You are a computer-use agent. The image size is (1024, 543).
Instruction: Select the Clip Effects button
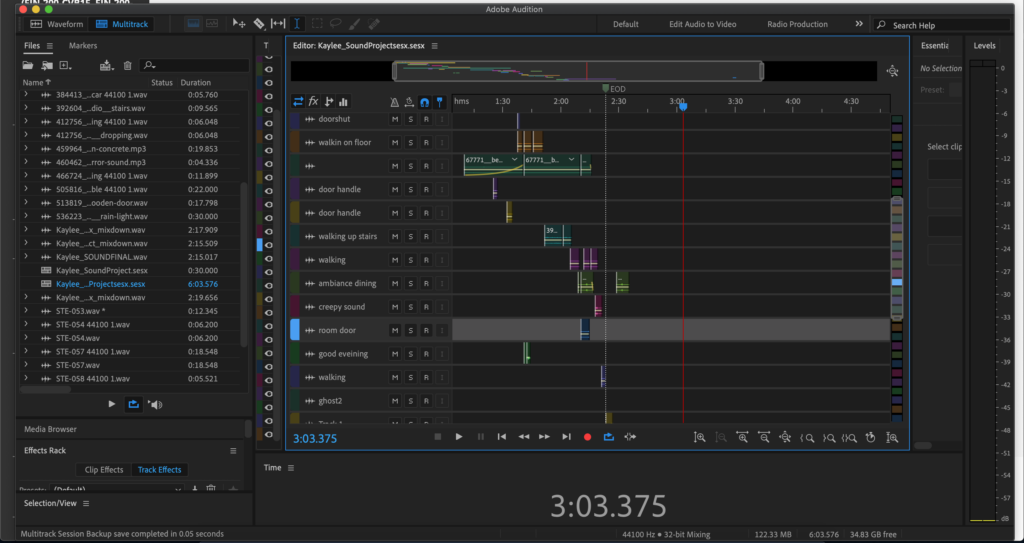tap(103, 470)
